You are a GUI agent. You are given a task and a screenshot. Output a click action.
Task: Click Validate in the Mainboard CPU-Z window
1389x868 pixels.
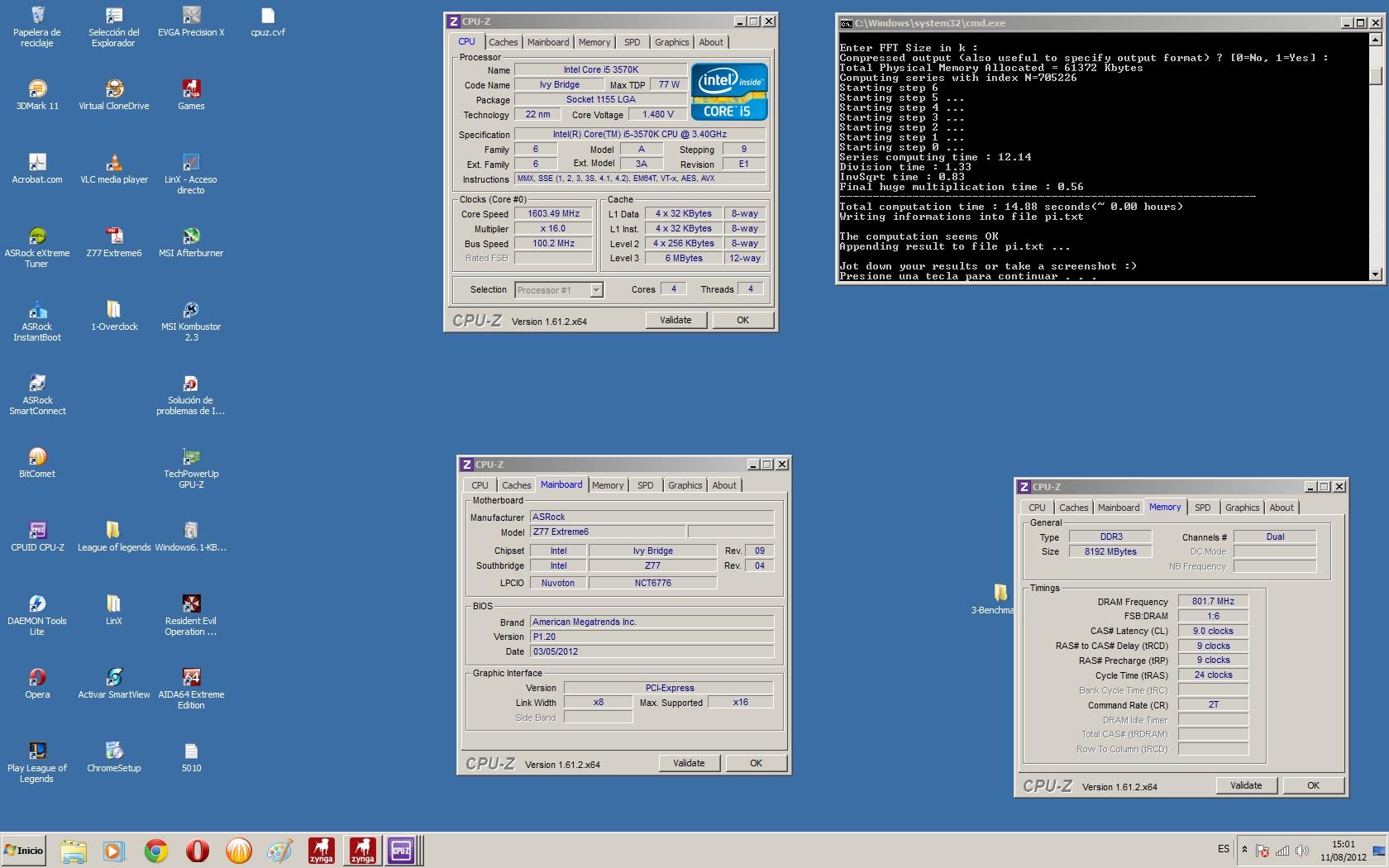(689, 763)
